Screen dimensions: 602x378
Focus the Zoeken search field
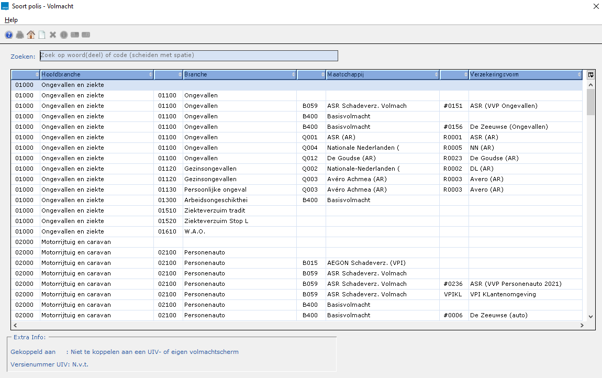point(189,56)
